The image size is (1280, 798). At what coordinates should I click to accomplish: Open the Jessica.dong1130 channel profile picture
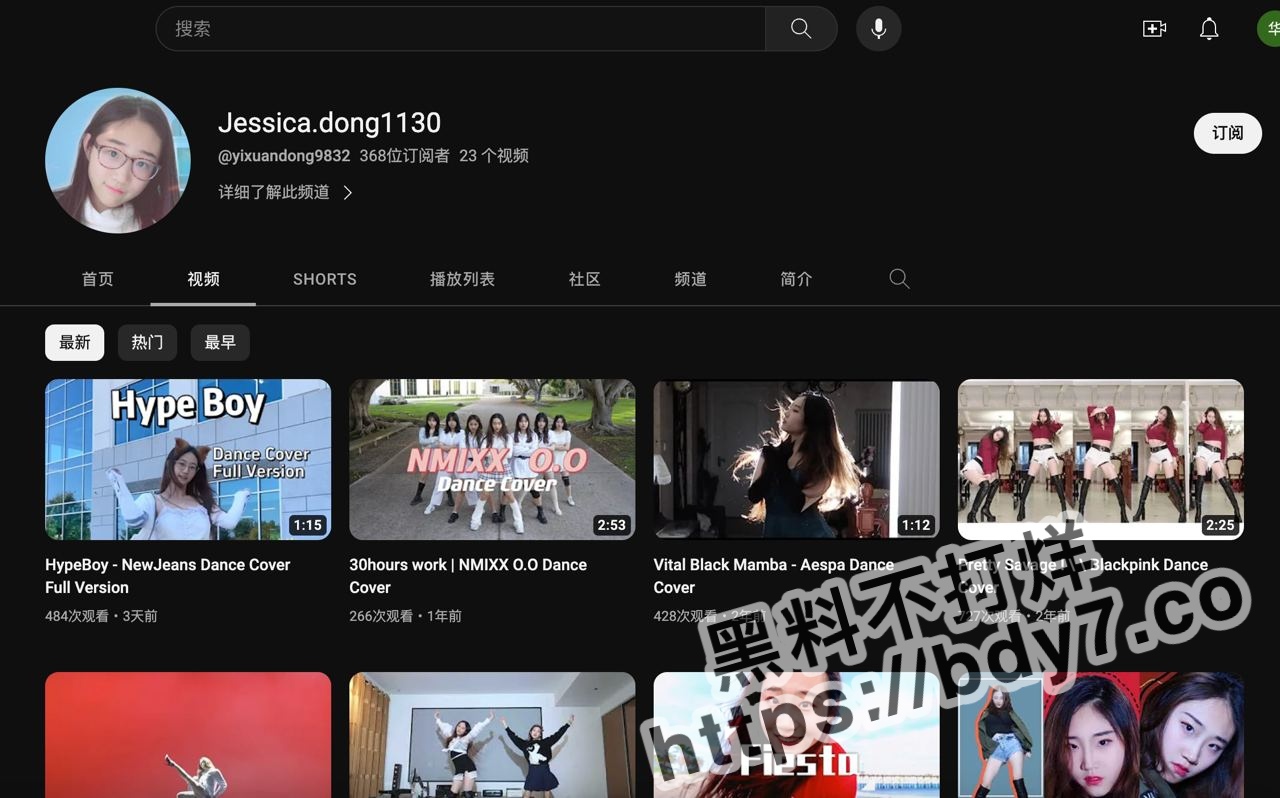[x=118, y=160]
